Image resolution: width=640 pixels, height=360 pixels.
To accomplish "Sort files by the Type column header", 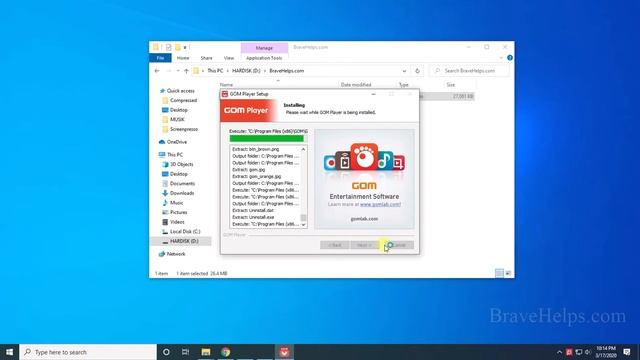I will pyautogui.click(x=404, y=84).
